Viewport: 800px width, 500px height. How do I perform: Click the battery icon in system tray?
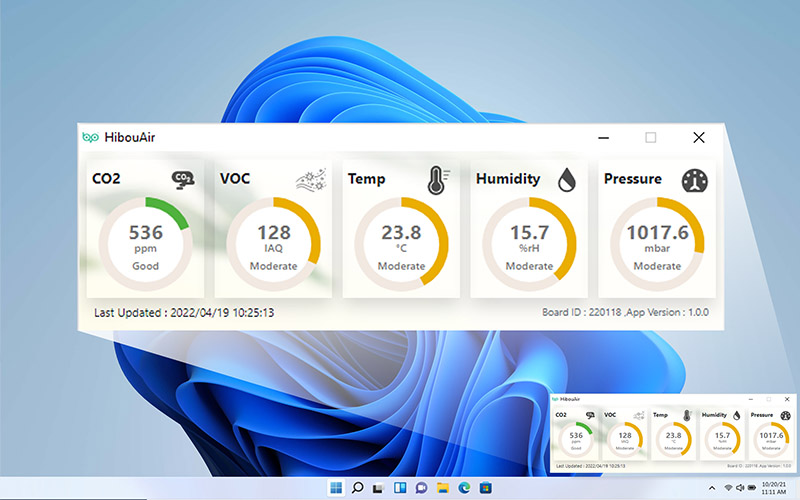coord(752,488)
